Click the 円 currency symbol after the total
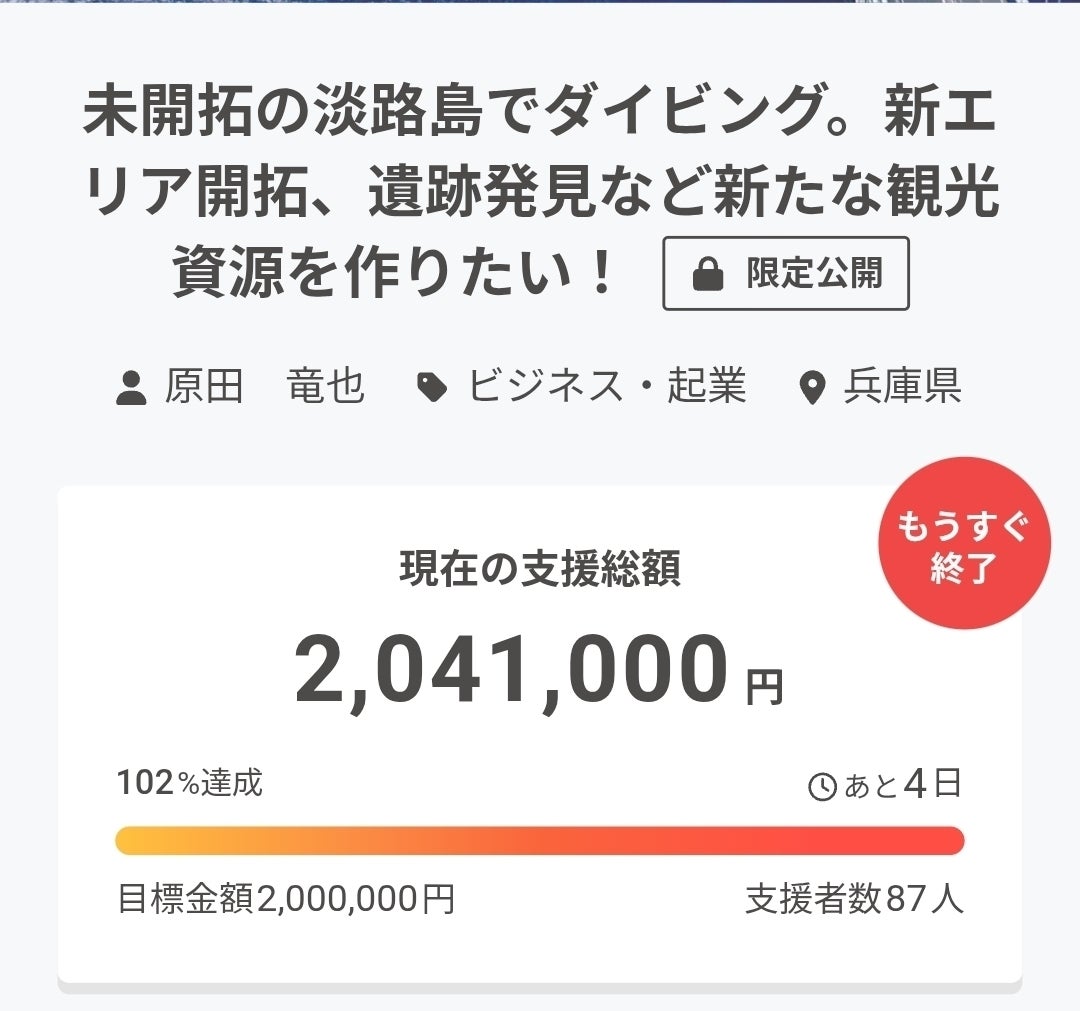This screenshot has height=1011, width=1080. pos(765,688)
